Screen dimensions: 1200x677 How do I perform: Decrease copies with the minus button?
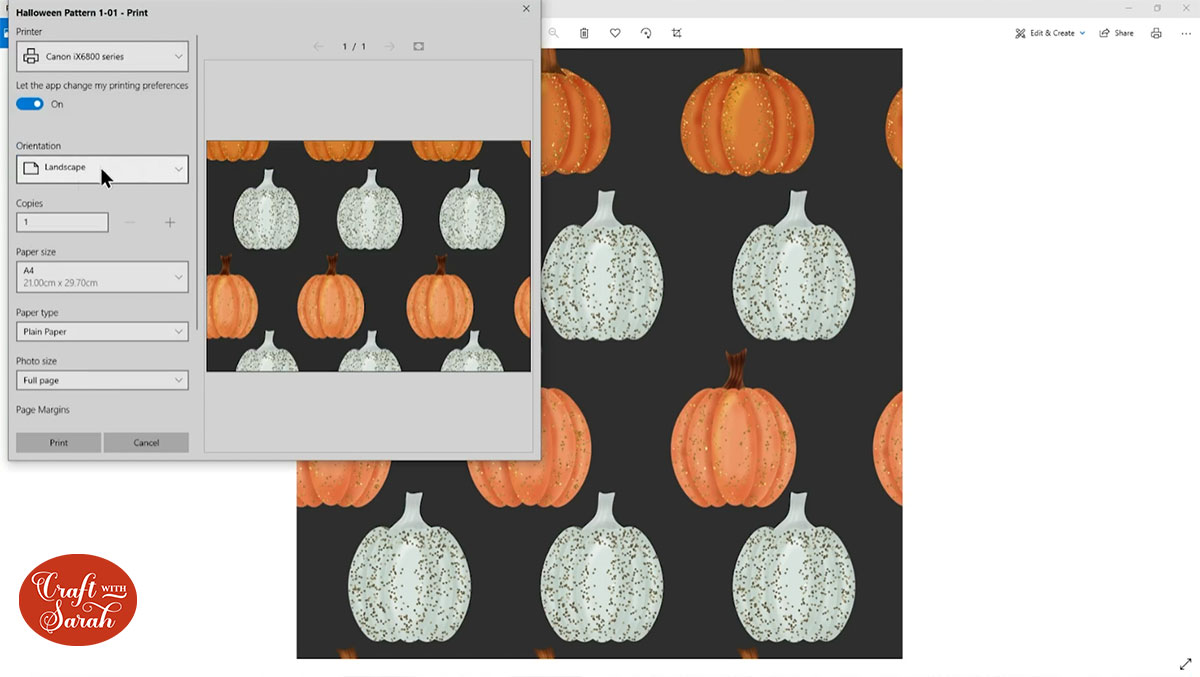(x=130, y=222)
